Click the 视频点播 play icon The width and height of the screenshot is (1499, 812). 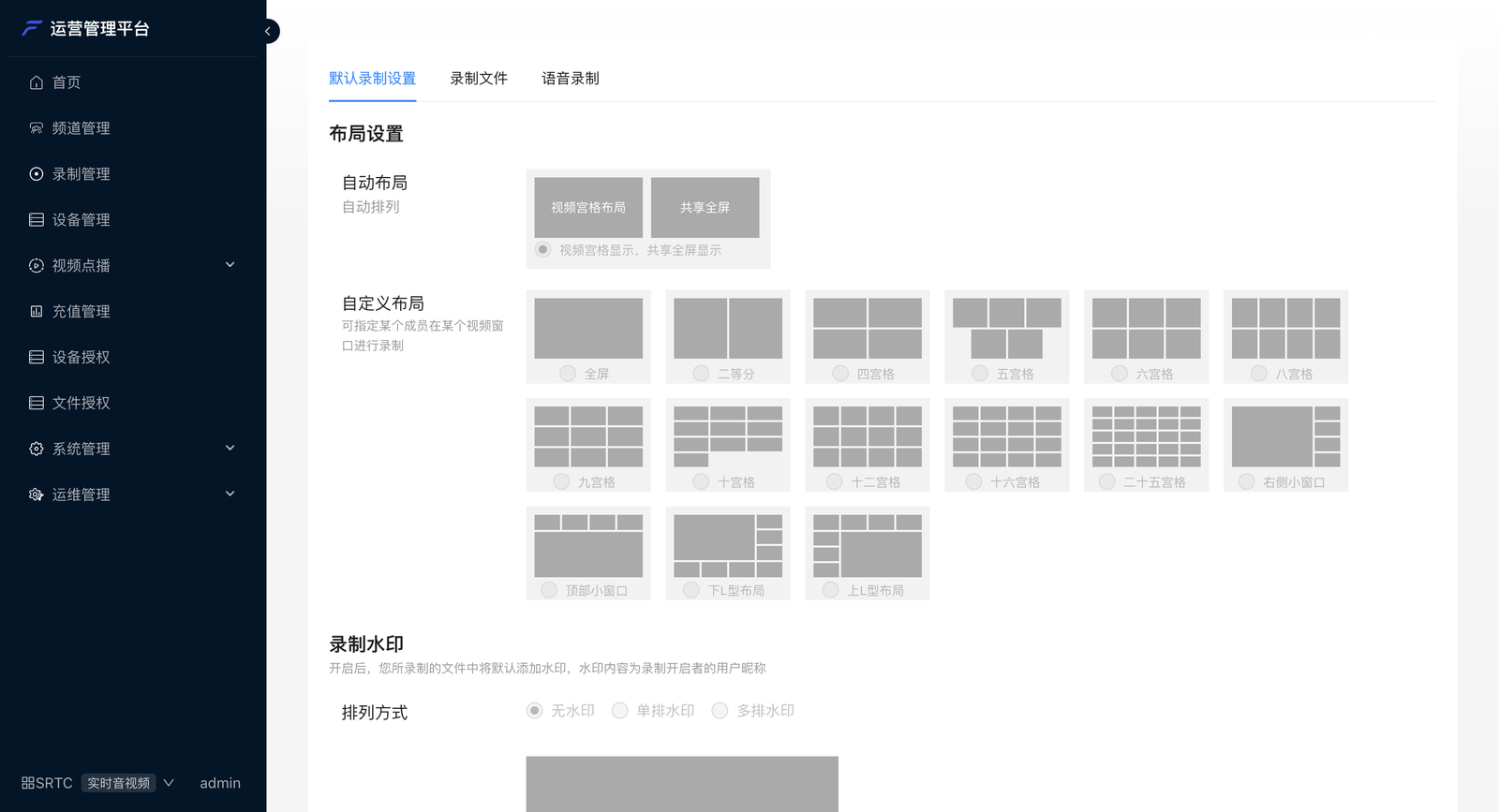click(37, 266)
